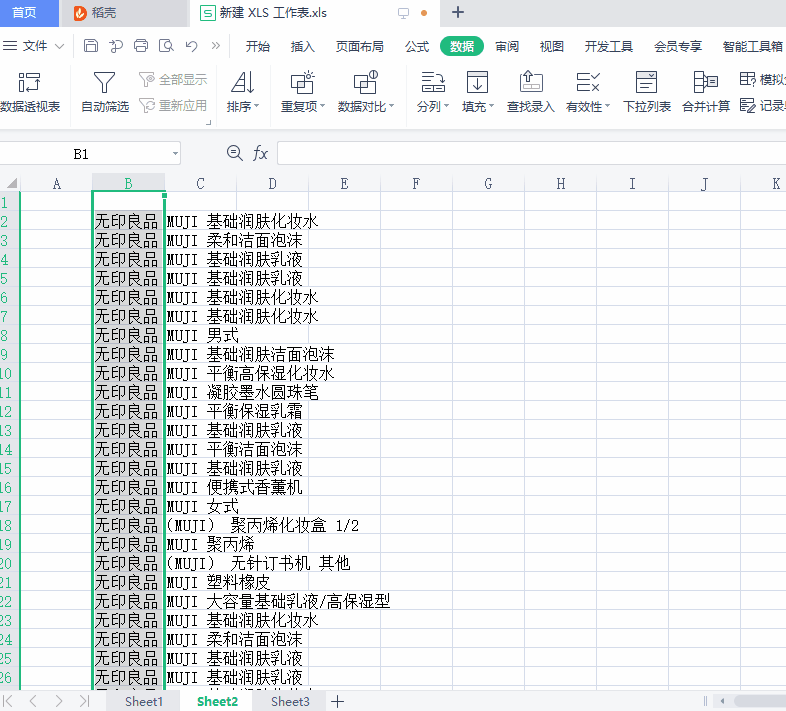Add a new sheet with plus button
Viewport: 786px width, 711px height.
(x=337, y=701)
